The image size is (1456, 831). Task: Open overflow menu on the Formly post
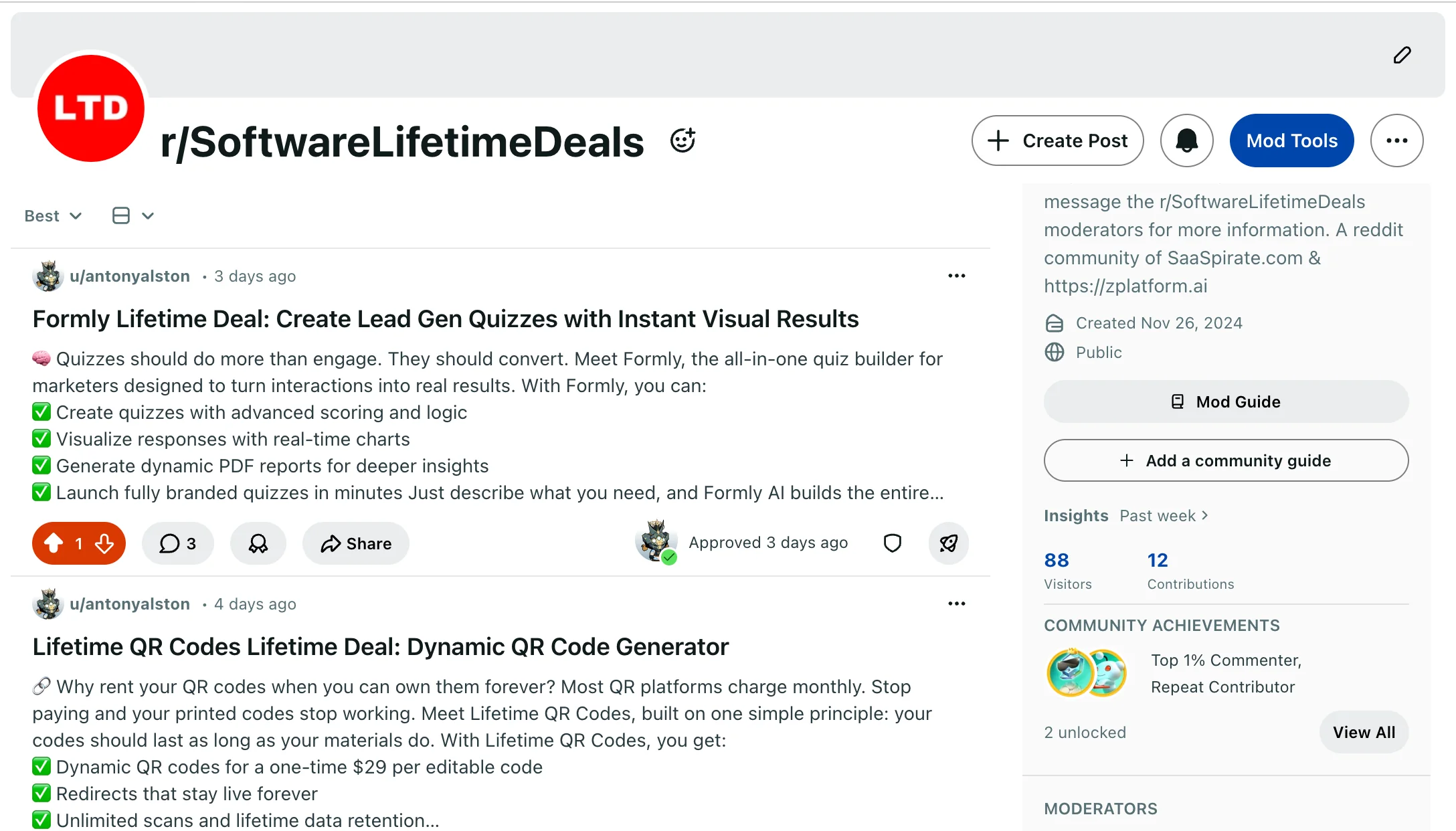tap(956, 276)
